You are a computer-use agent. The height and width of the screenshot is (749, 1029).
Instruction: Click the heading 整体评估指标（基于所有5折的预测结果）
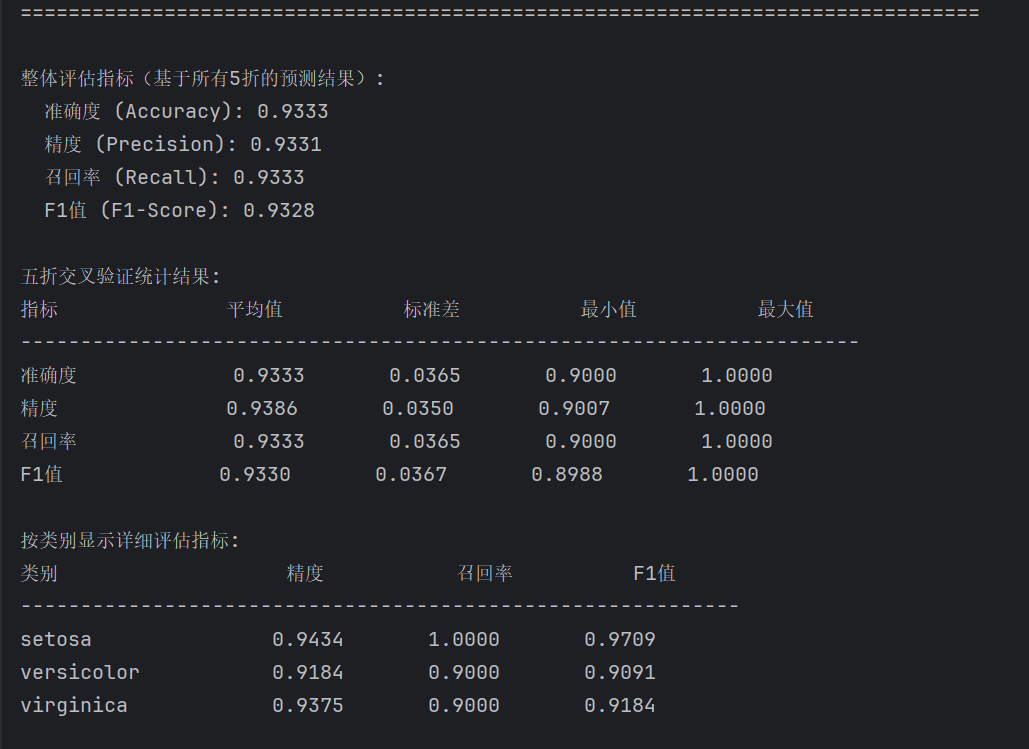click(x=202, y=79)
